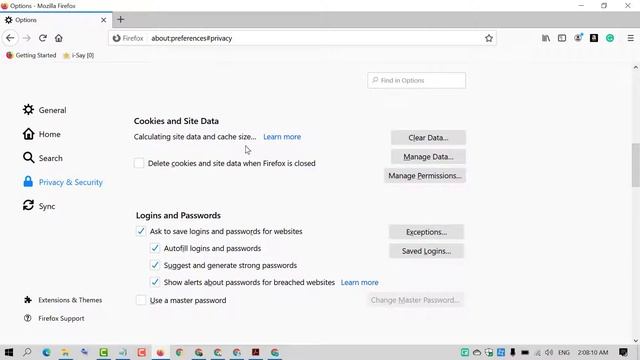
Task: Open the Sync settings category
Action: tap(39, 206)
